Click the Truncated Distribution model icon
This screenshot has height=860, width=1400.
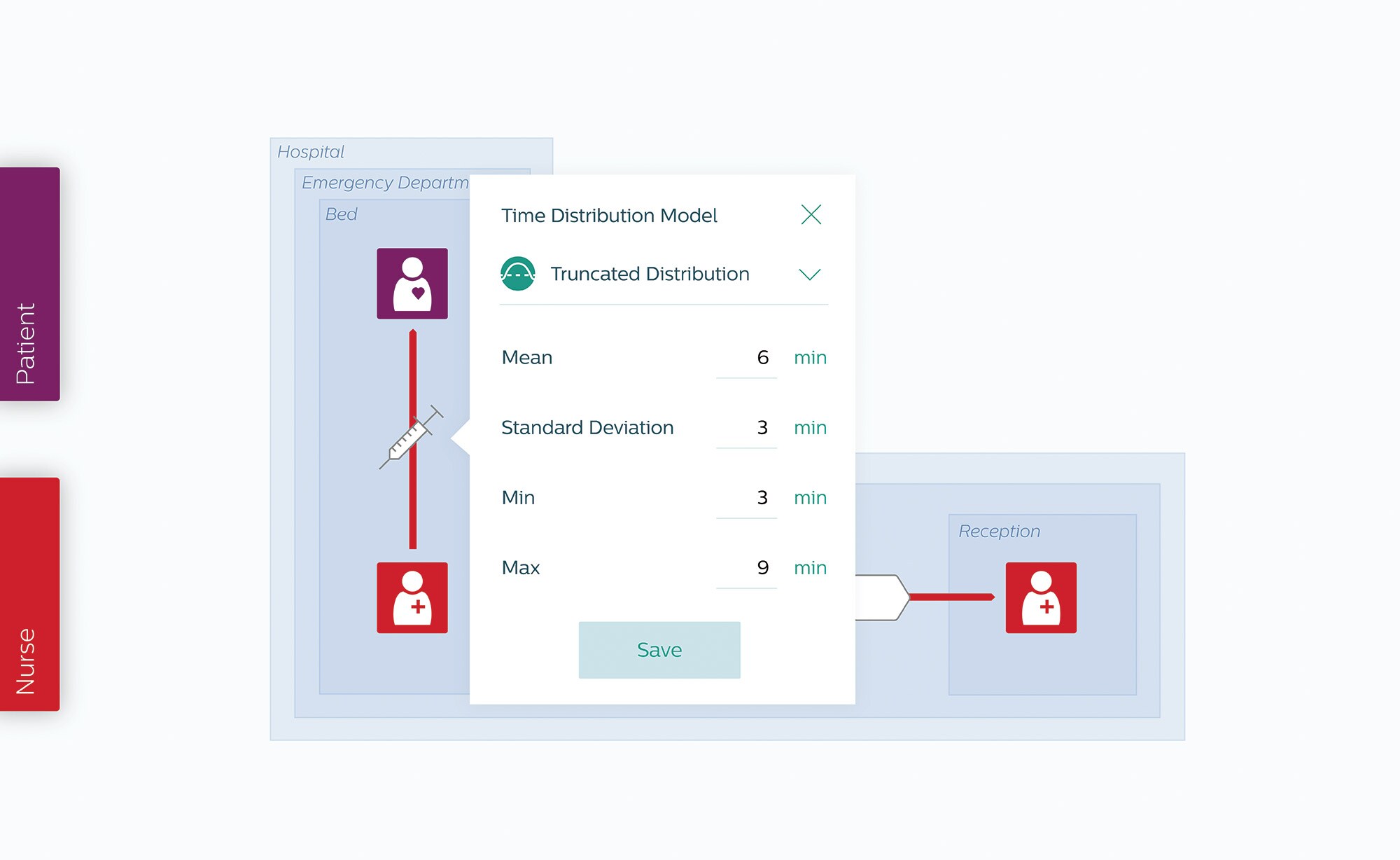(x=517, y=273)
